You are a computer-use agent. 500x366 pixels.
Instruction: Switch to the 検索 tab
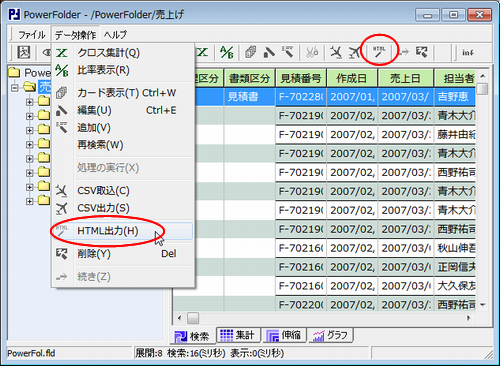194,336
